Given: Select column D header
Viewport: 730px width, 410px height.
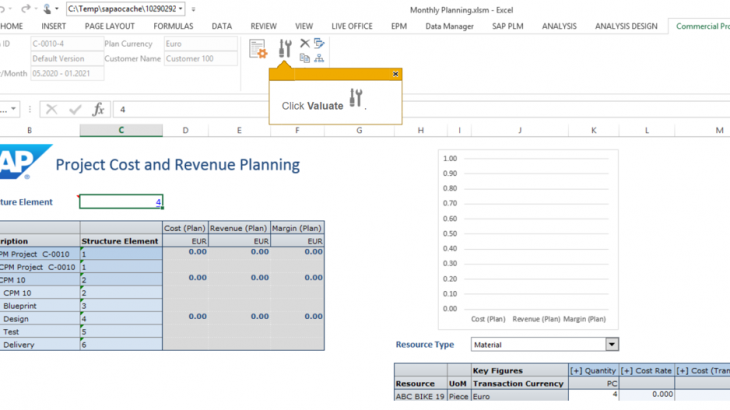Looking at the screenshot, I should click(x=186, y=130).
